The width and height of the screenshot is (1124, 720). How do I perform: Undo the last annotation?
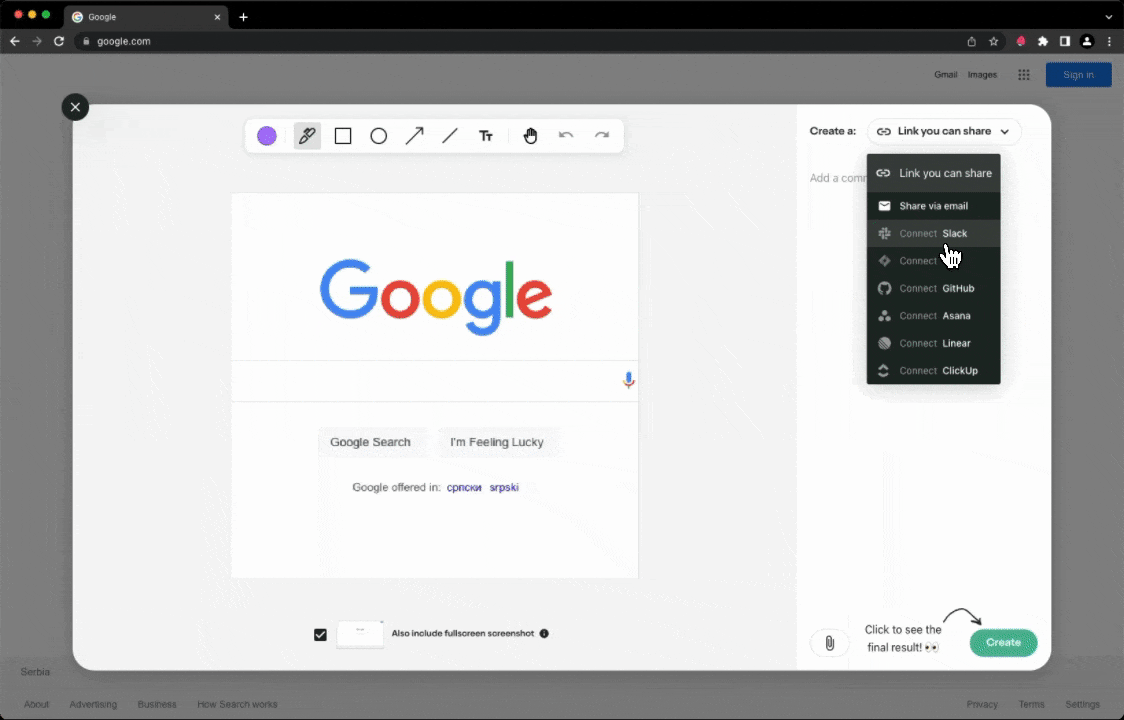(566, 136)
